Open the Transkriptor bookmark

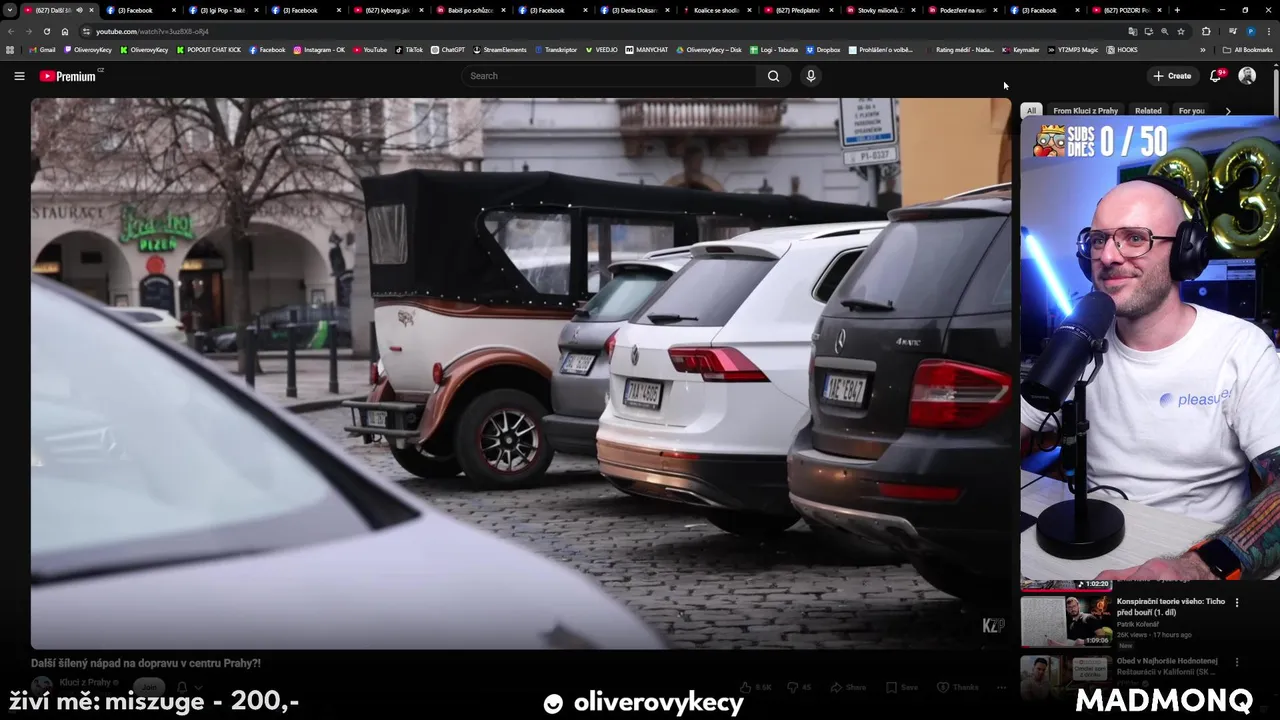pyautogui.click(x=556, y=49)
